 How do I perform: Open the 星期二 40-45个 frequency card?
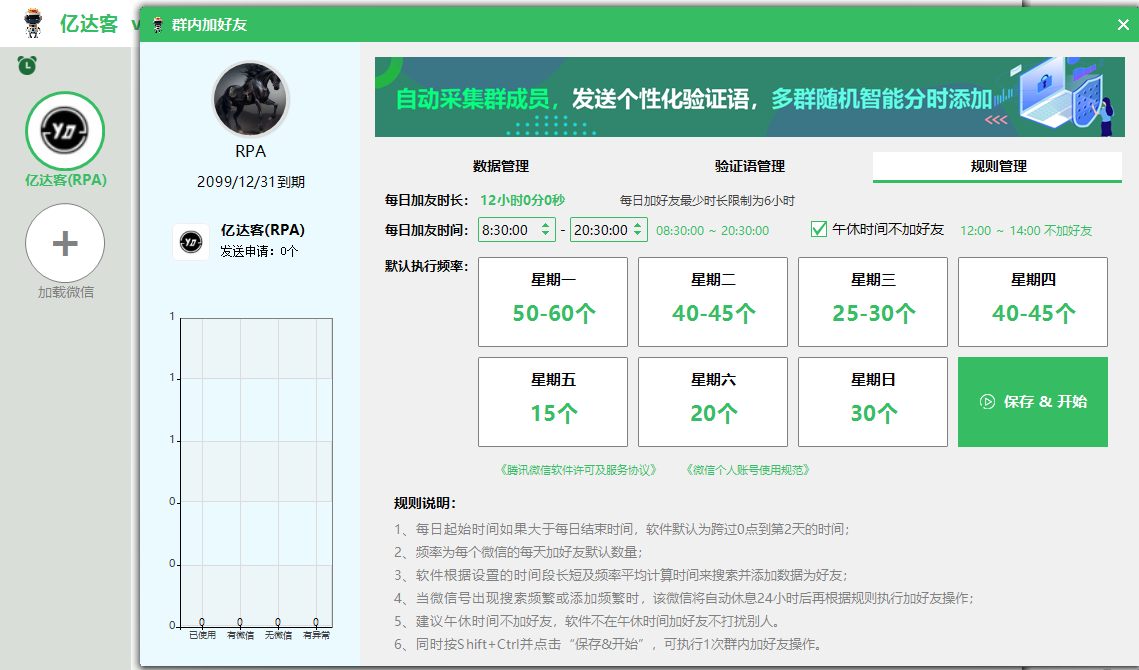(713, 302)
